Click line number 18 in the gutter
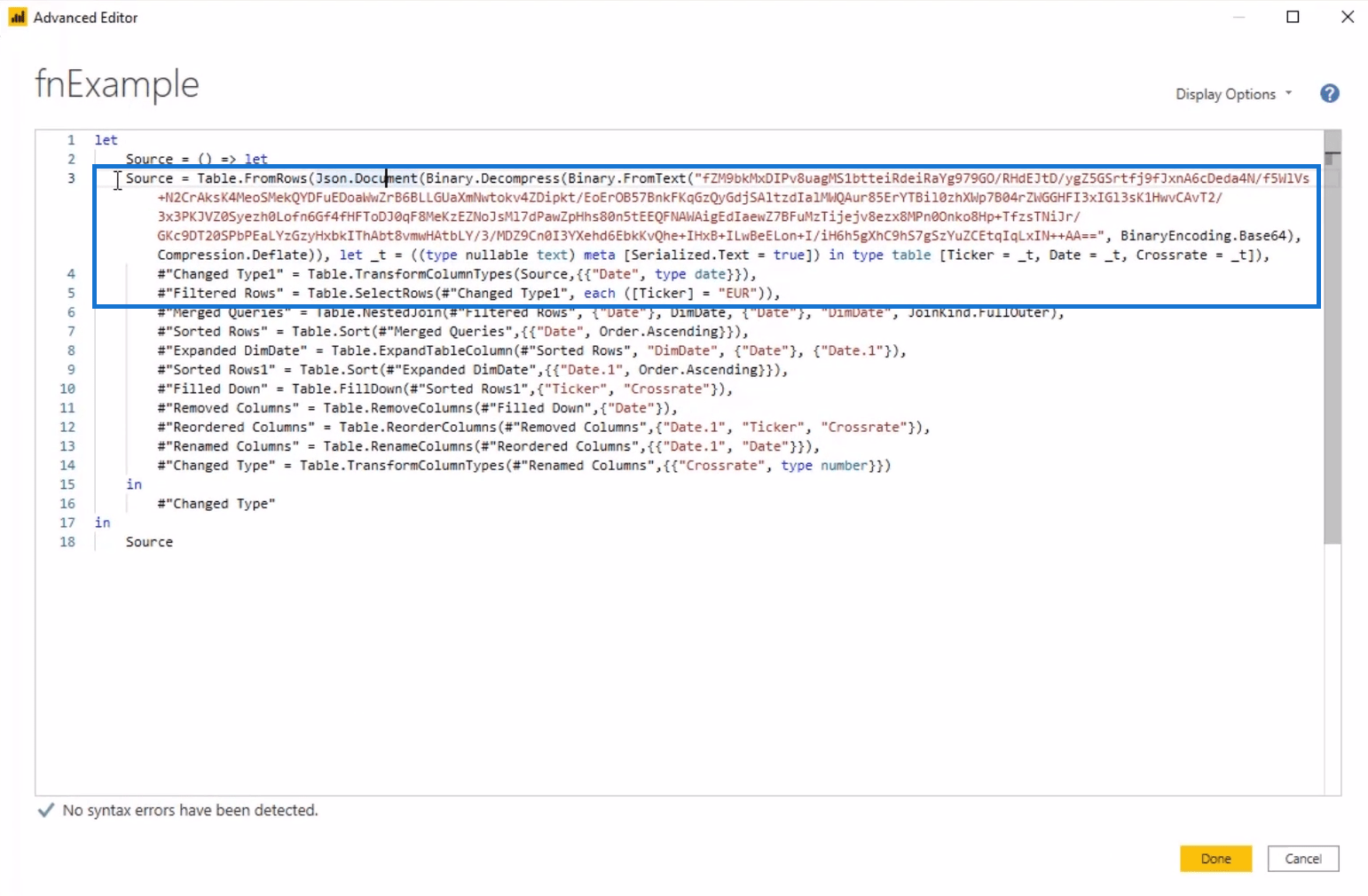 click(67, 542)
